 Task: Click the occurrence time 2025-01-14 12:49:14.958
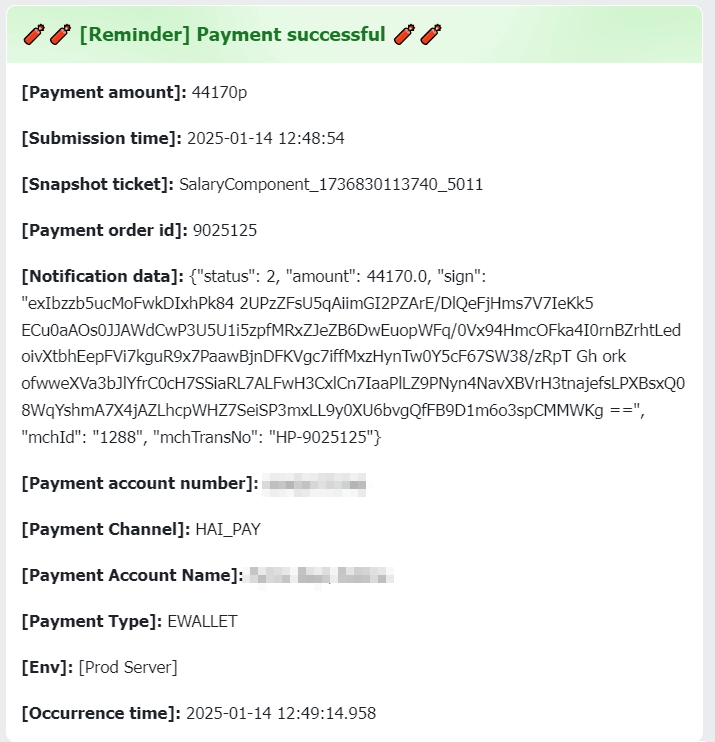pyautogui.click(x=281, y=713)
